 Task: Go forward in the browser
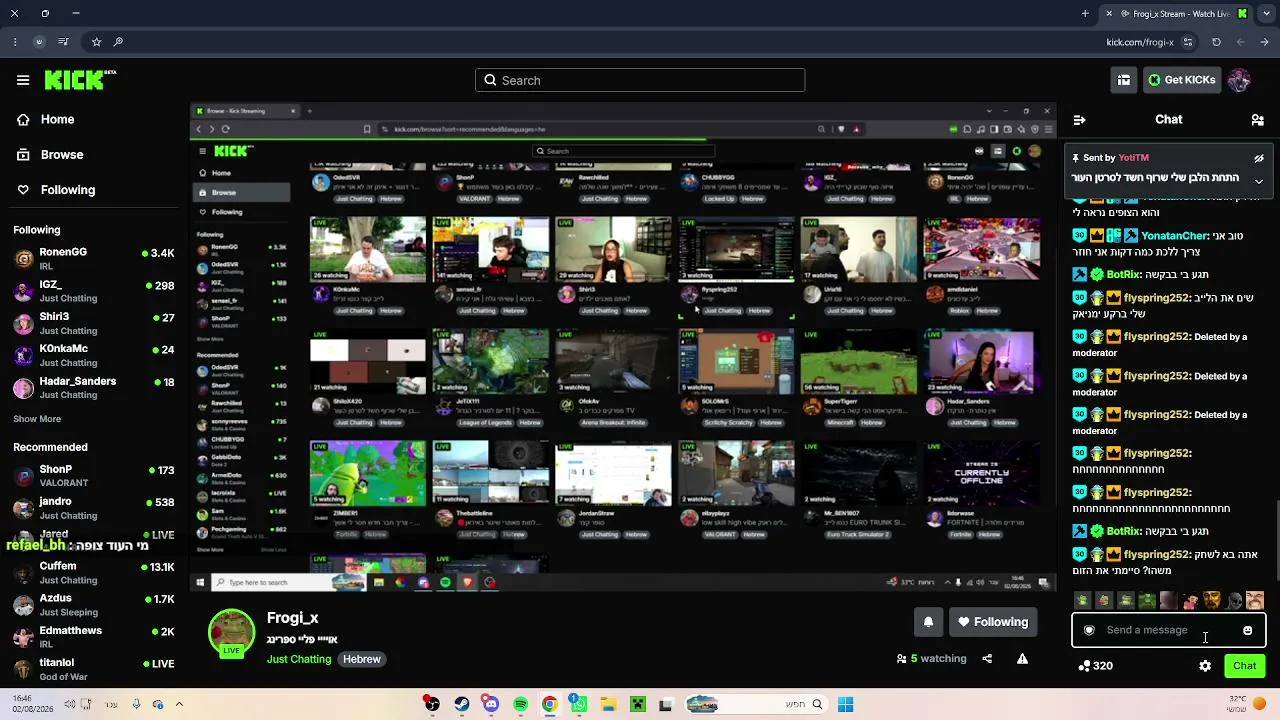click(1265, 42)
